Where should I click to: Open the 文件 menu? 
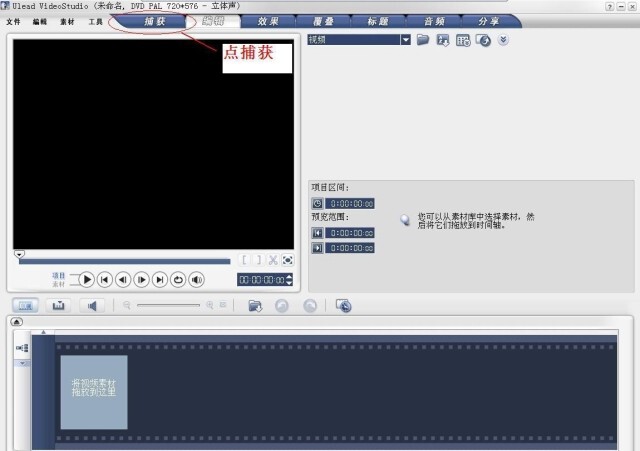coord(13,22)
